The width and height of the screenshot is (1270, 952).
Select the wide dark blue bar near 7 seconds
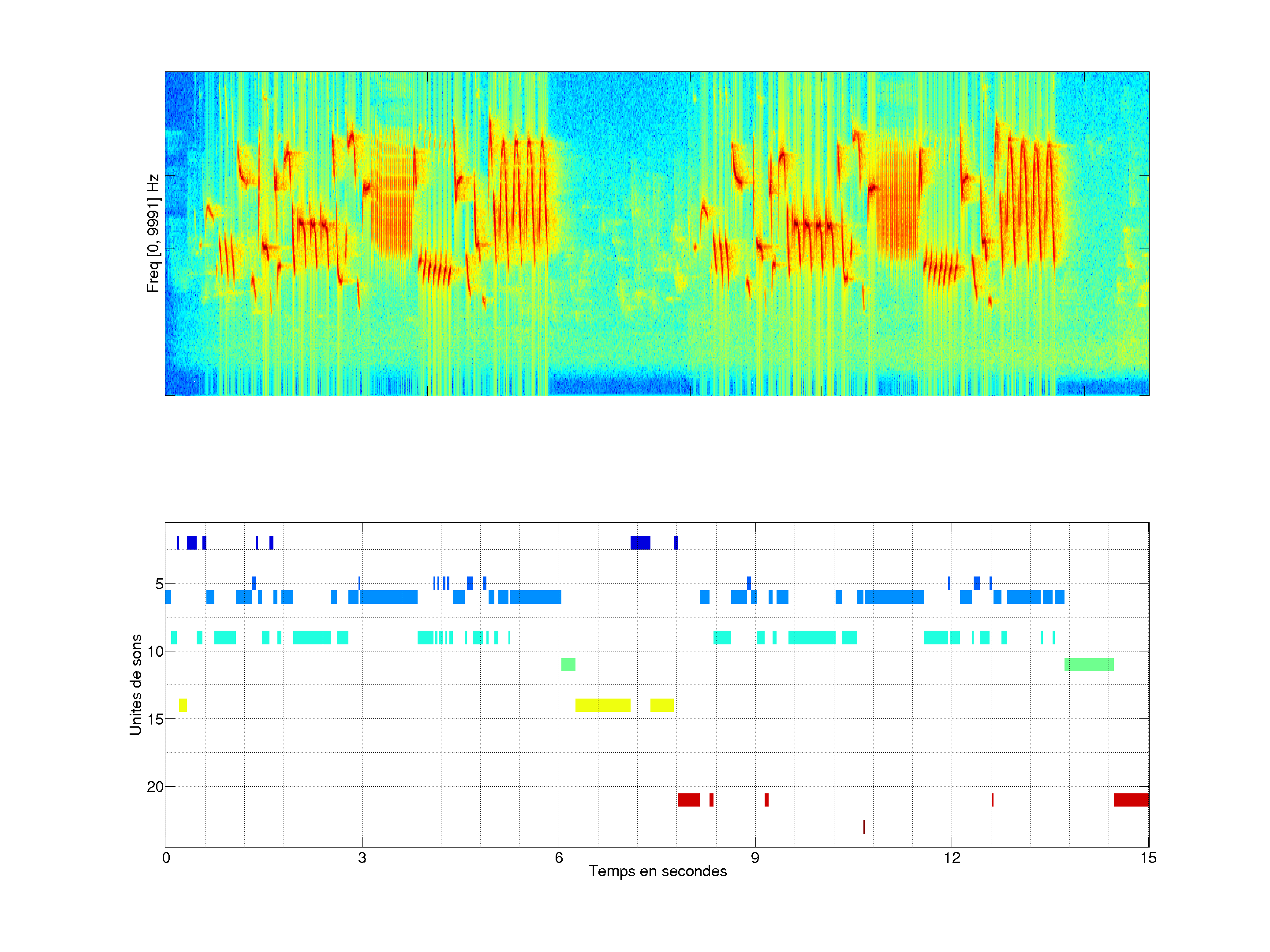coord(640,542)
